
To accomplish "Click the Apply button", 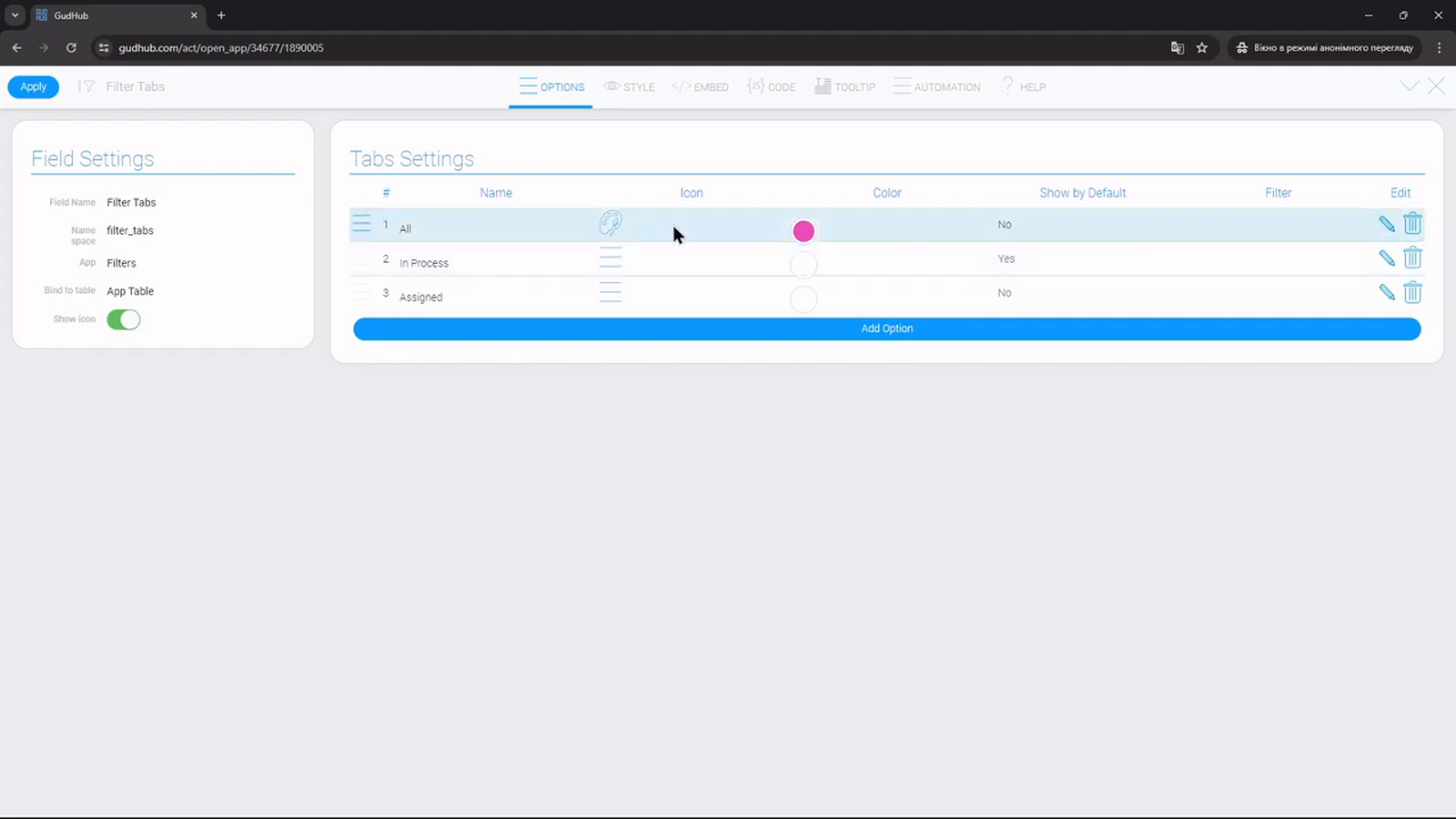I will coord(34,87).
